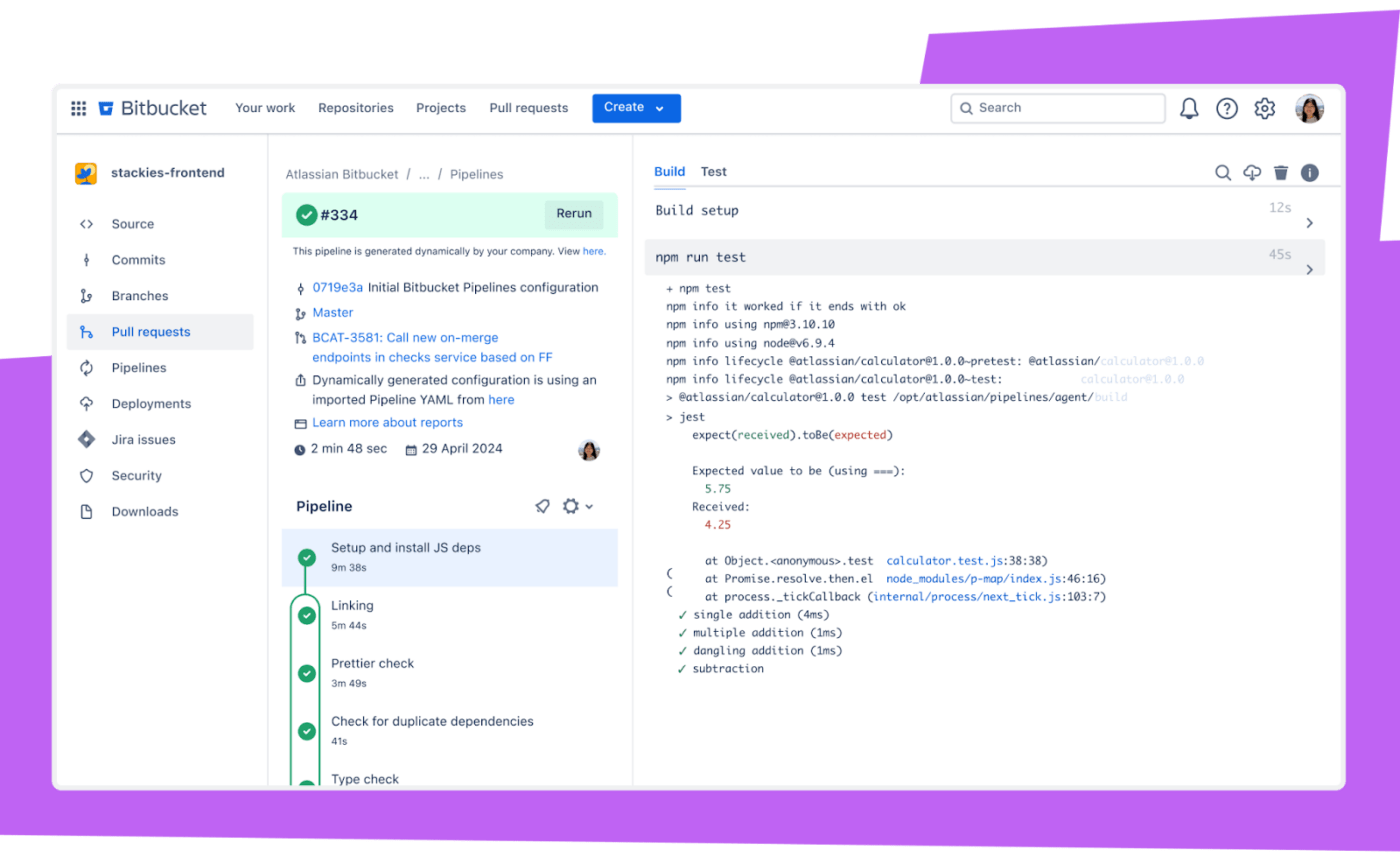Open the Pipelines breadcrumb link
1400x863 pixels.
(x=477, y=174)
